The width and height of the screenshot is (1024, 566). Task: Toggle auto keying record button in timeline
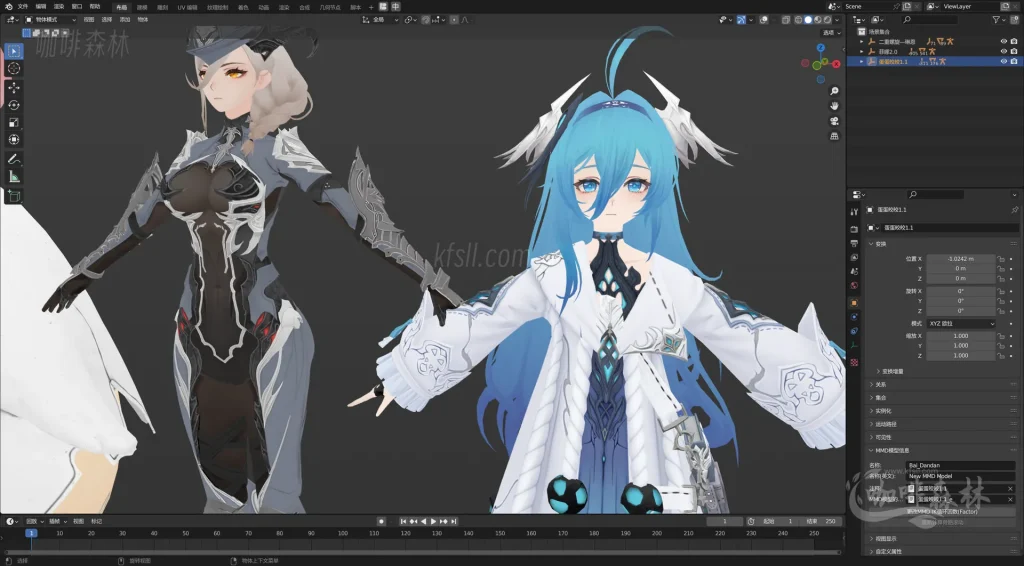coord(381,522)
